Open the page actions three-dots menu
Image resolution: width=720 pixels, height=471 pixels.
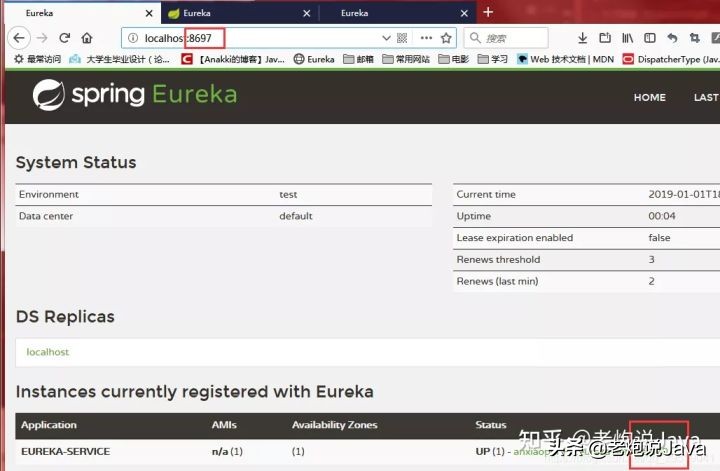(426, 38)
